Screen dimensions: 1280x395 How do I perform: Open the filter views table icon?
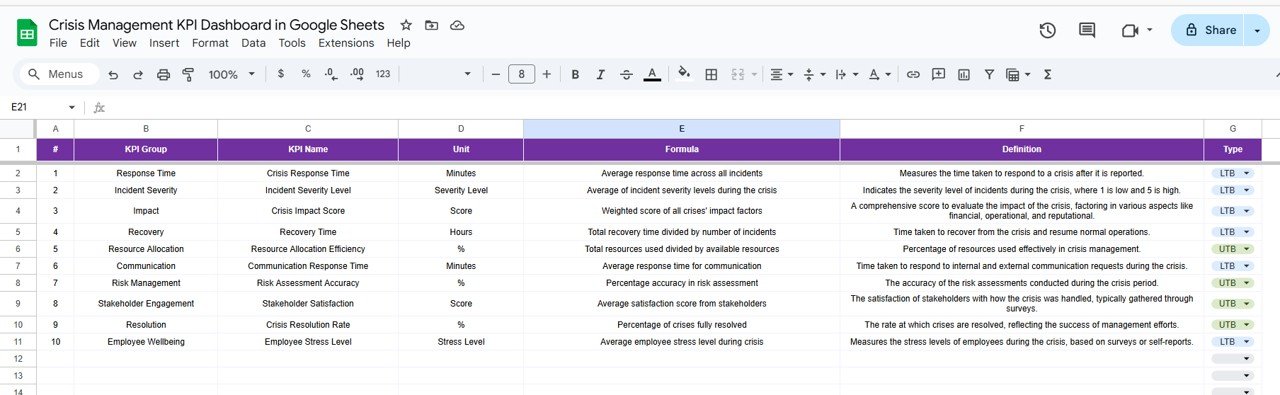tap(1018, 74)
